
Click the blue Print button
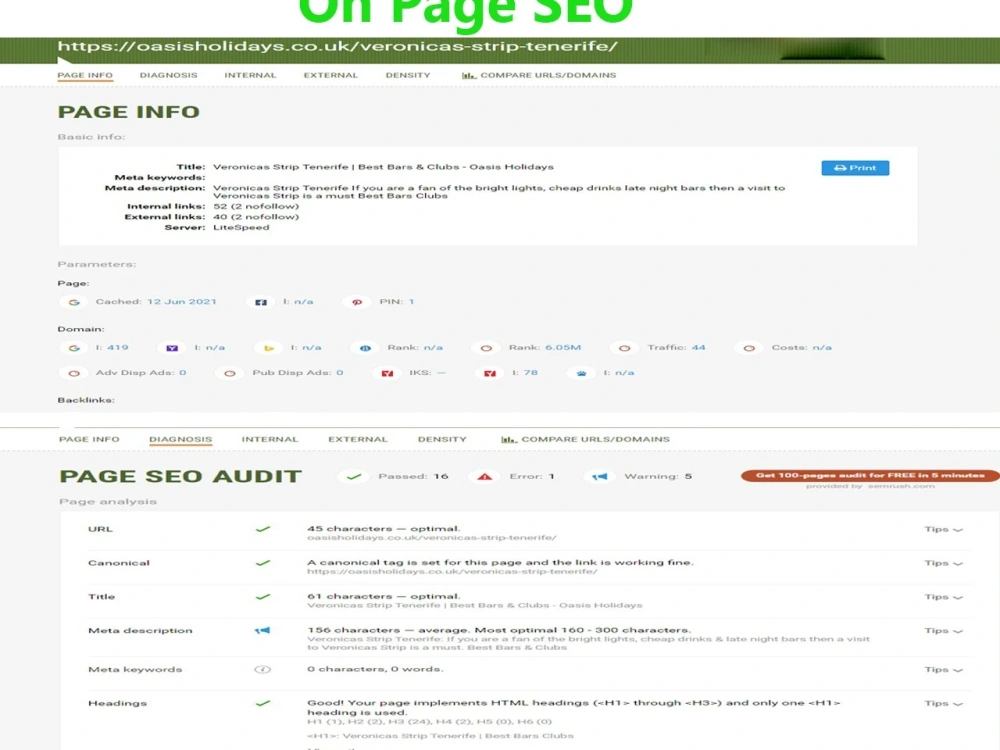[x=855, y=168]
